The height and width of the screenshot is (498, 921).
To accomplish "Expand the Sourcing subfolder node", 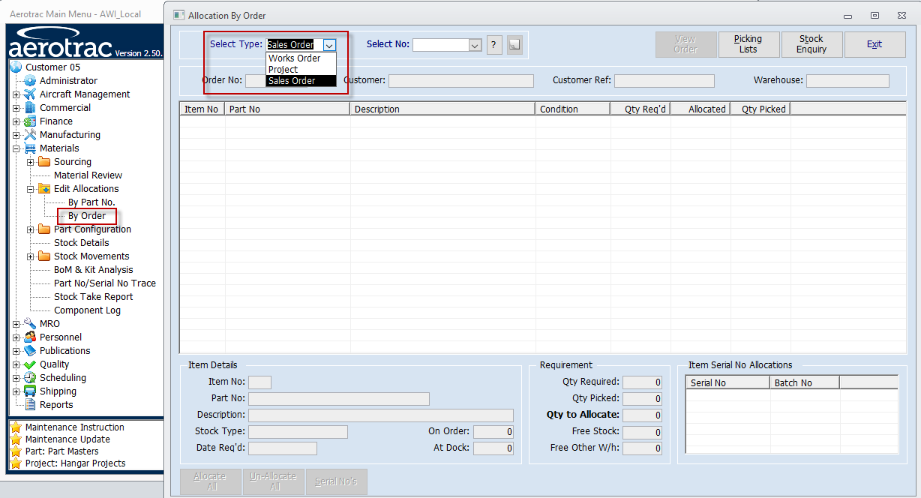I will point(31,162).
